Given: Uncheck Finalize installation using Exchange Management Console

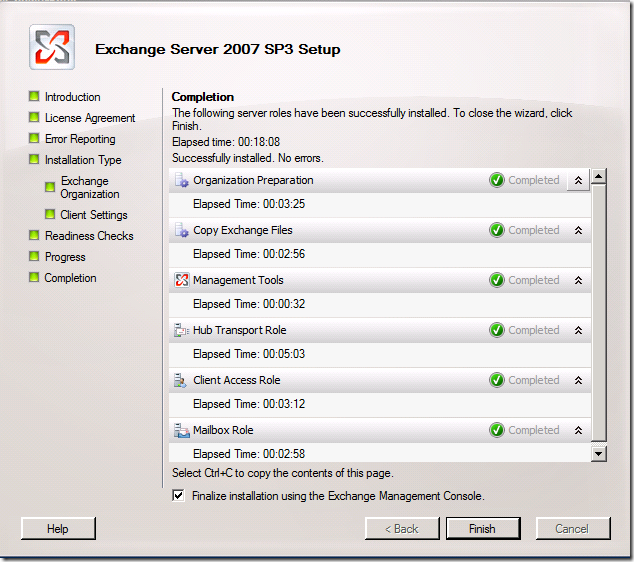Looking at the screenshot, I should (178, 495).
